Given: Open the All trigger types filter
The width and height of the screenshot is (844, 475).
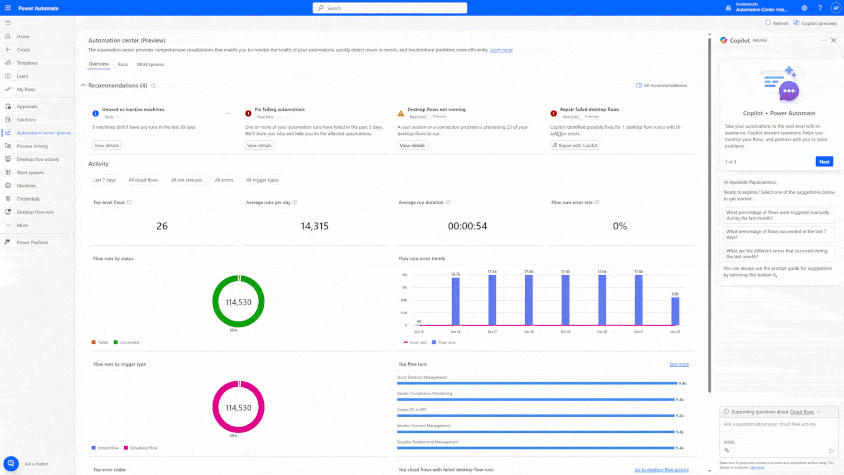Looking at the screenshot, I should 260,180.
